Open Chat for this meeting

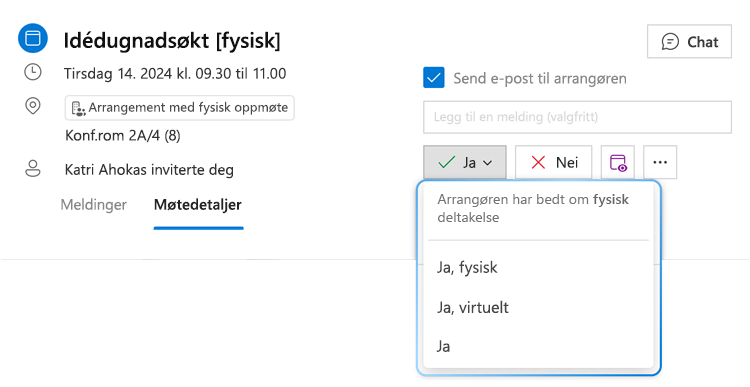point(689,42)
